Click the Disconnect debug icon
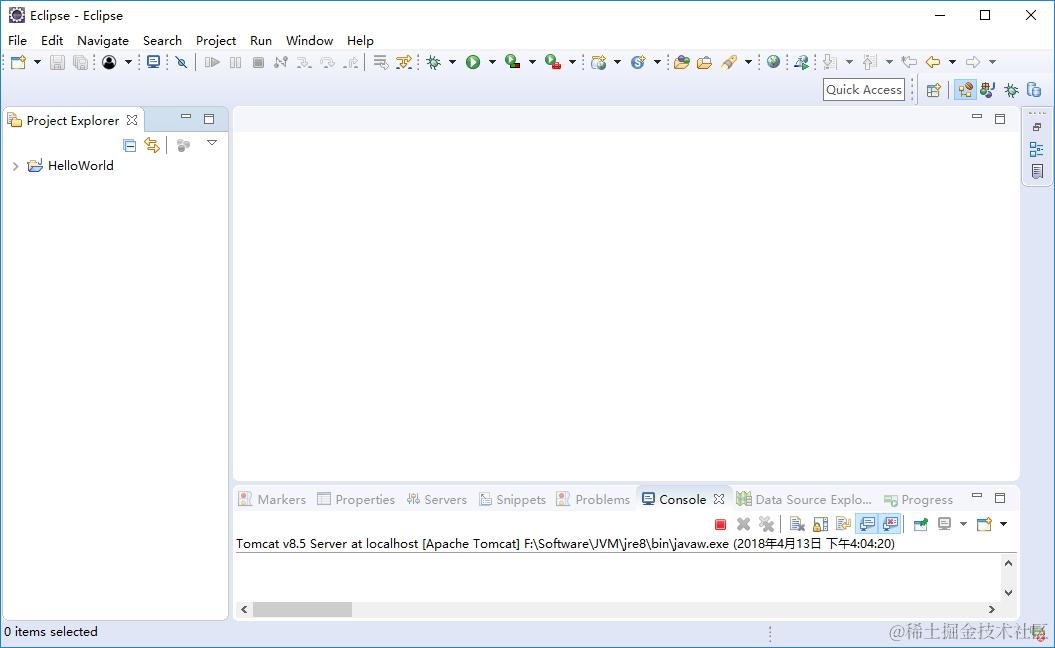 pos(281,63)
